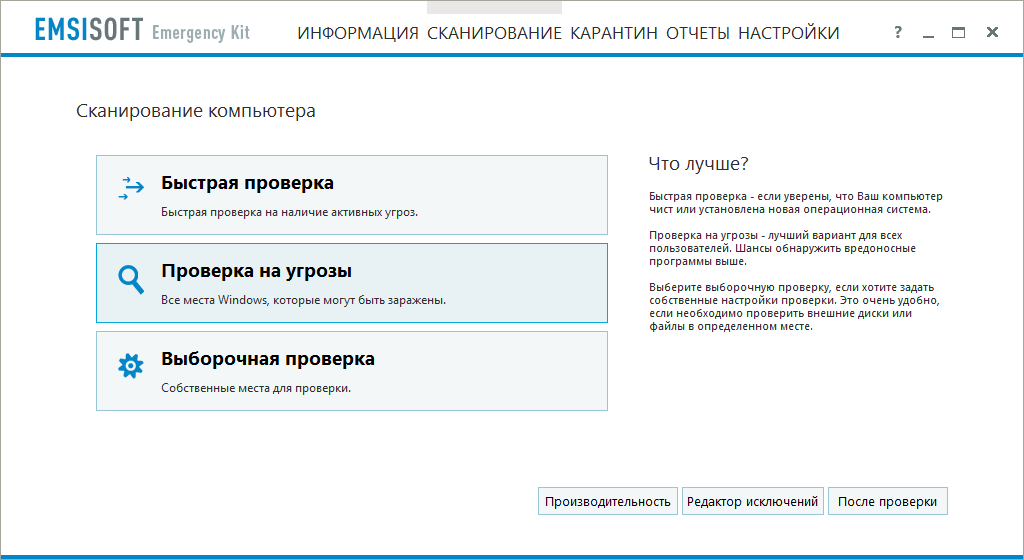The width and height of the screenshot is (1024, 560).
Task: Go to the КАРАНТИН tab
Action: pyautogui.click(x=614, y=33)
